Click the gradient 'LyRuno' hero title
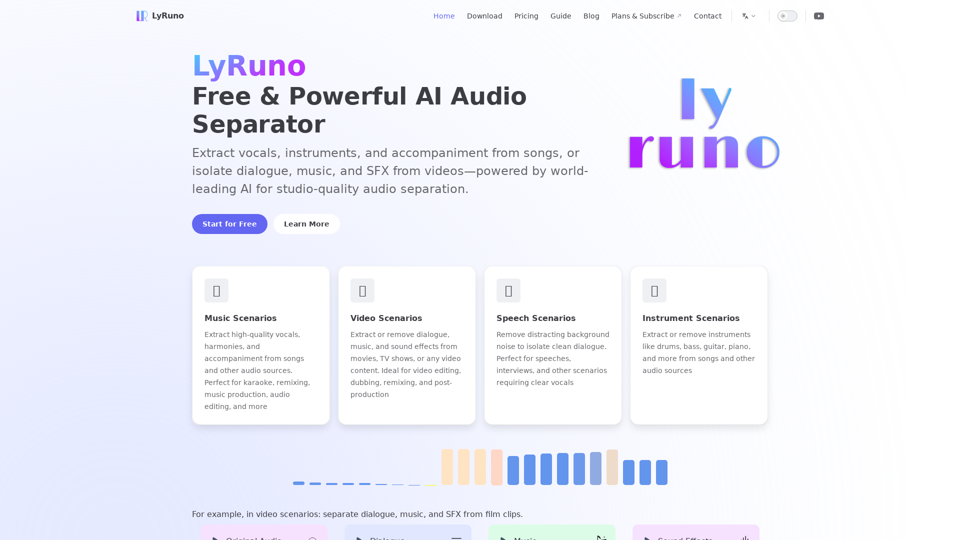Image resolution: width=960 pixels, height=540 pixels. click(249, 66)
